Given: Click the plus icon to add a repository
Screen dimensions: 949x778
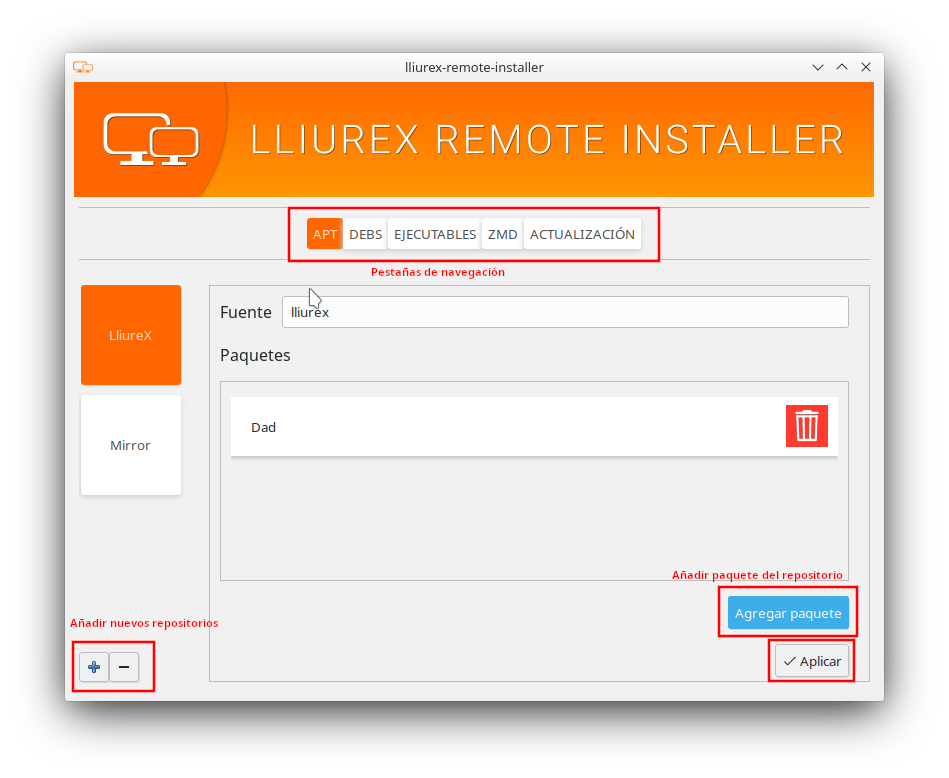Looking at the screenshot, I should point(94,667).
